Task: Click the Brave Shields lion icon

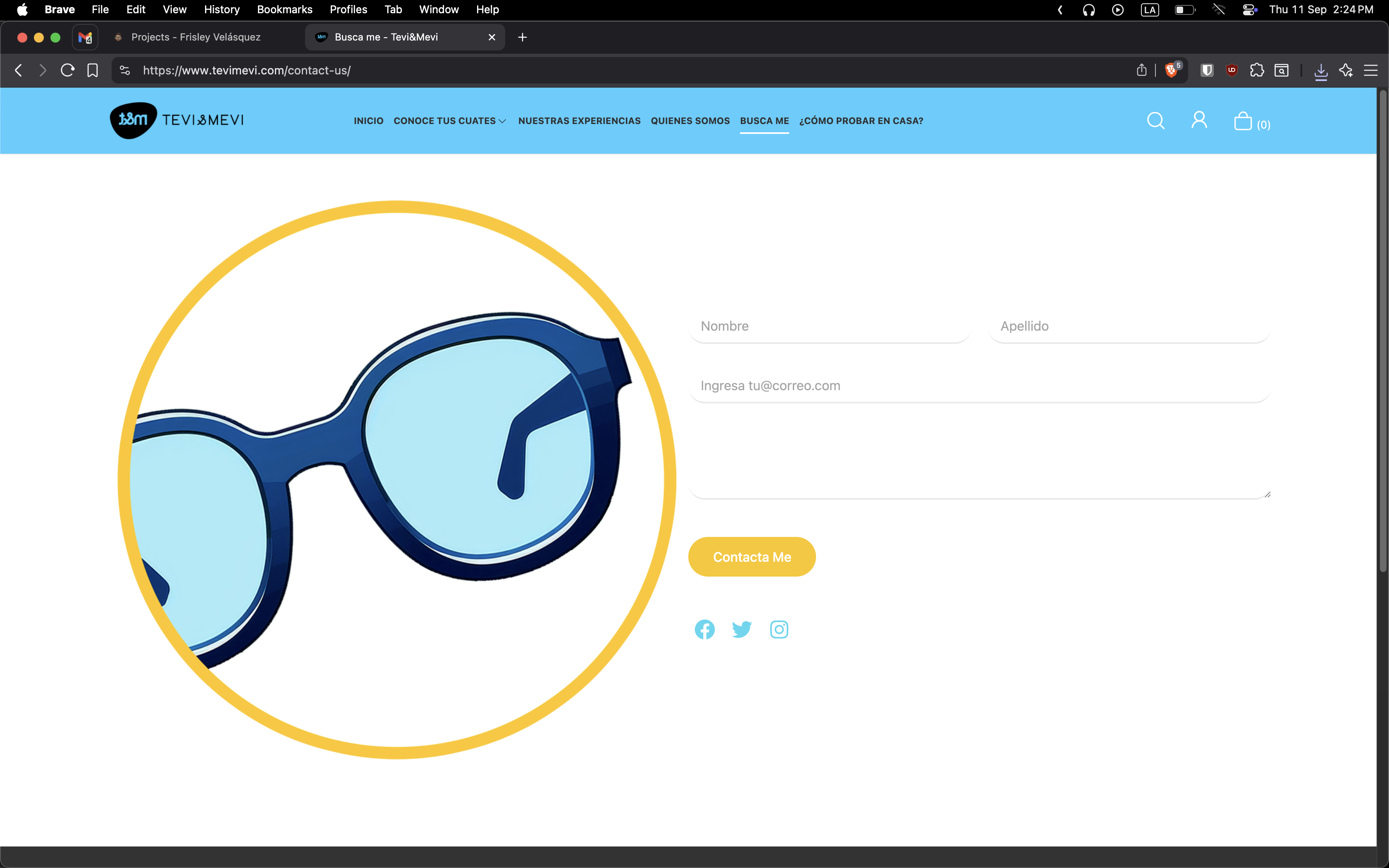Action: [1171, 70]
